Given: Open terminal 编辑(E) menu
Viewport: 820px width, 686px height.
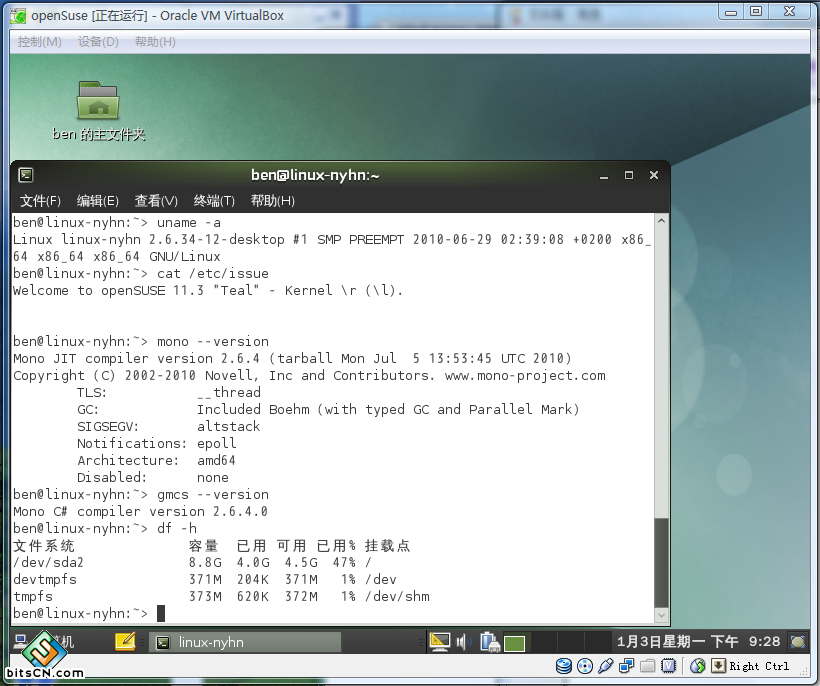Looking at the screenshot, I should [98, 201].
